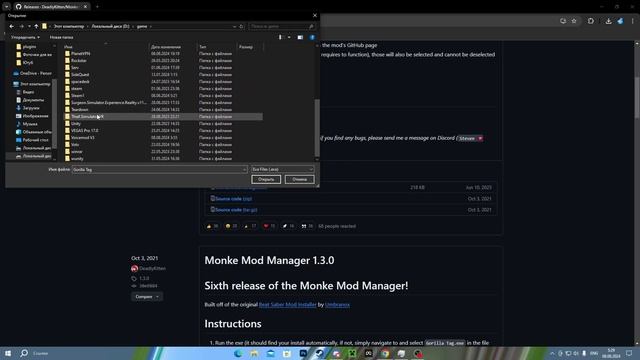This screenshot has height=360, width=640.
Task: Go up one folder level
Action: 36,26
